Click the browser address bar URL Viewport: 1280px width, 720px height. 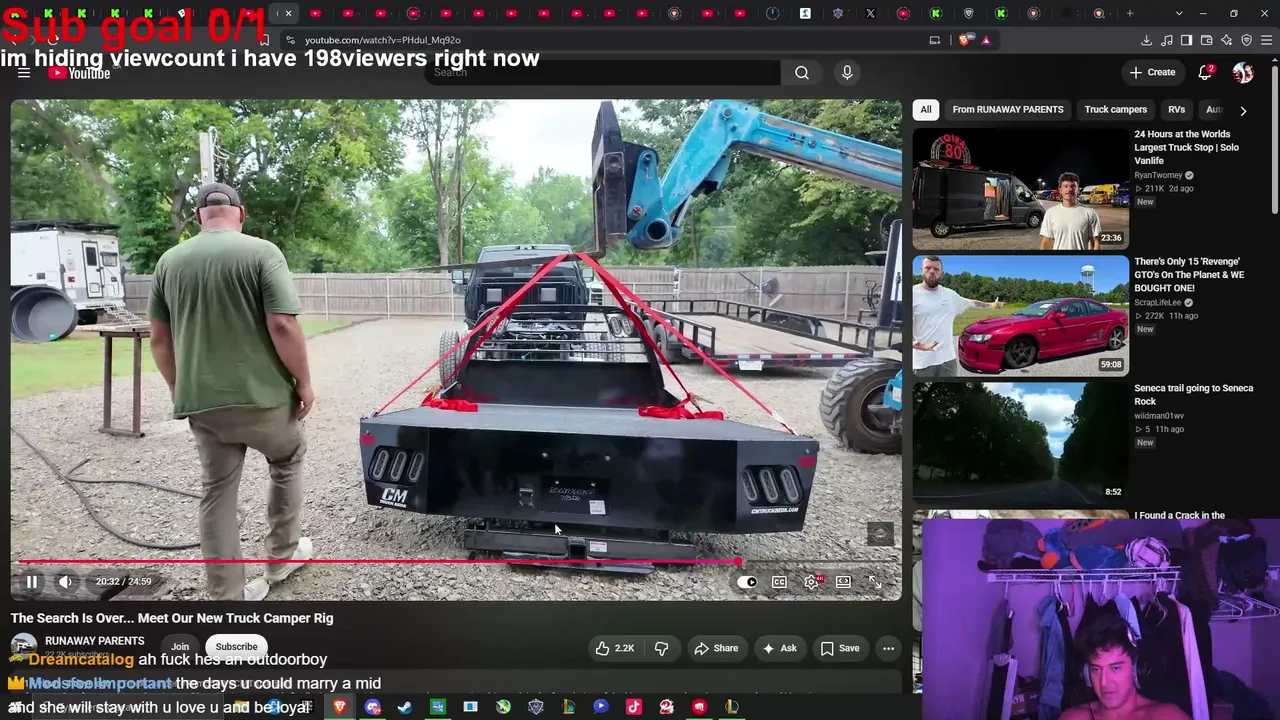(x=383, y=40)
